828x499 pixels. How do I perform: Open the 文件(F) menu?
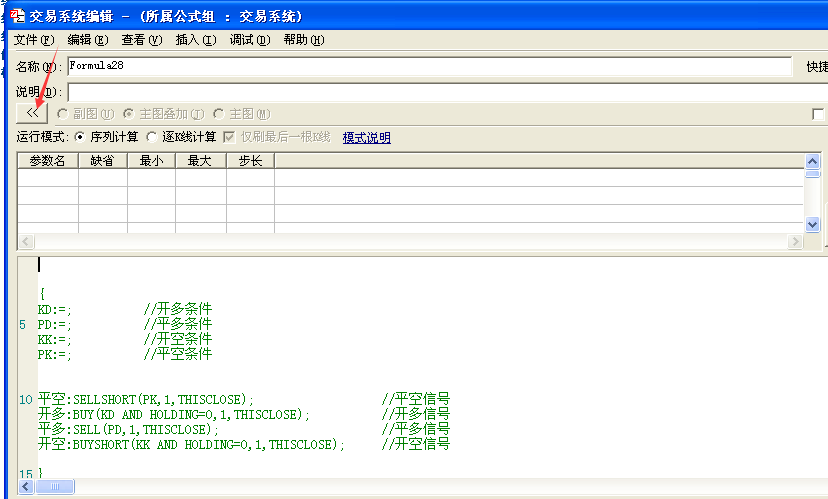click(34, 40)
